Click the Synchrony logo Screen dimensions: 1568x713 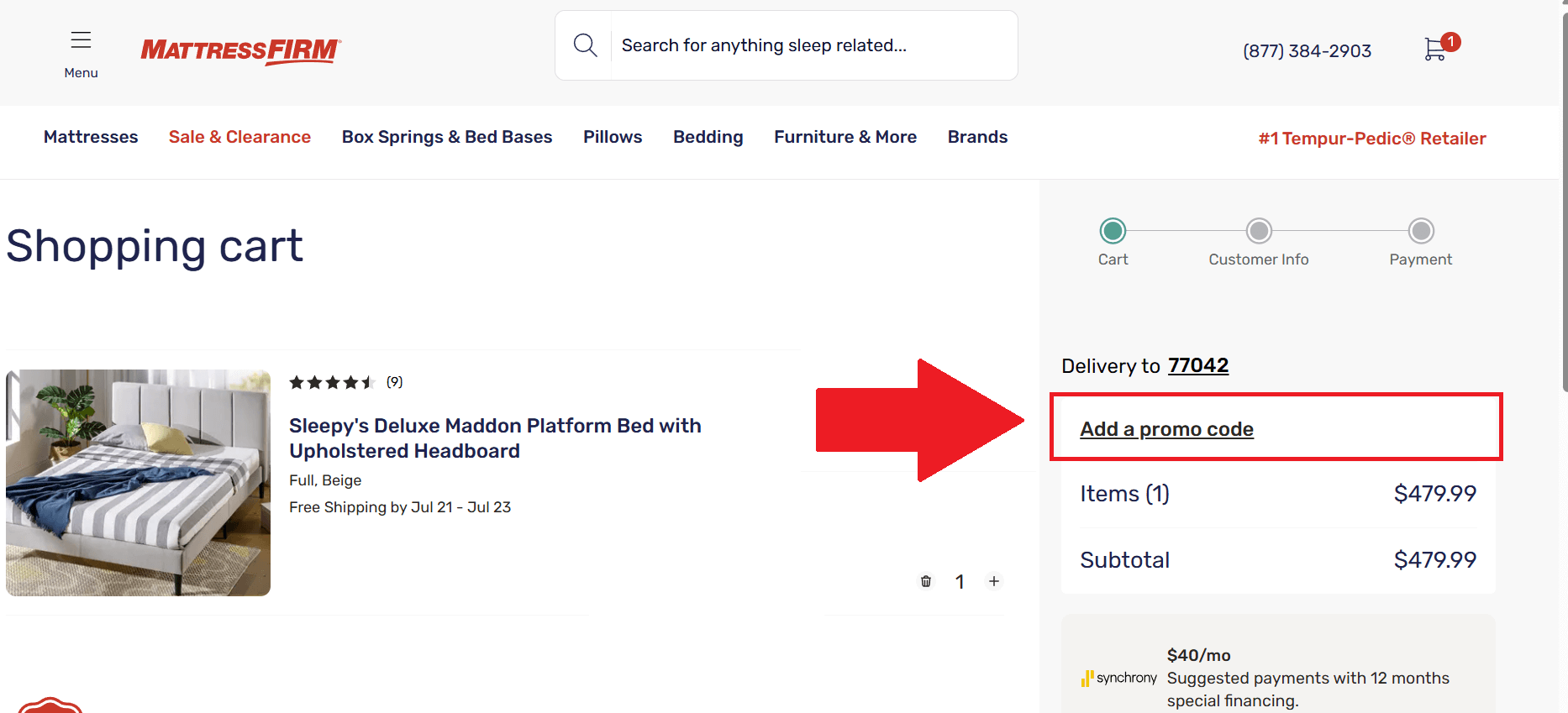point(1119,678)
